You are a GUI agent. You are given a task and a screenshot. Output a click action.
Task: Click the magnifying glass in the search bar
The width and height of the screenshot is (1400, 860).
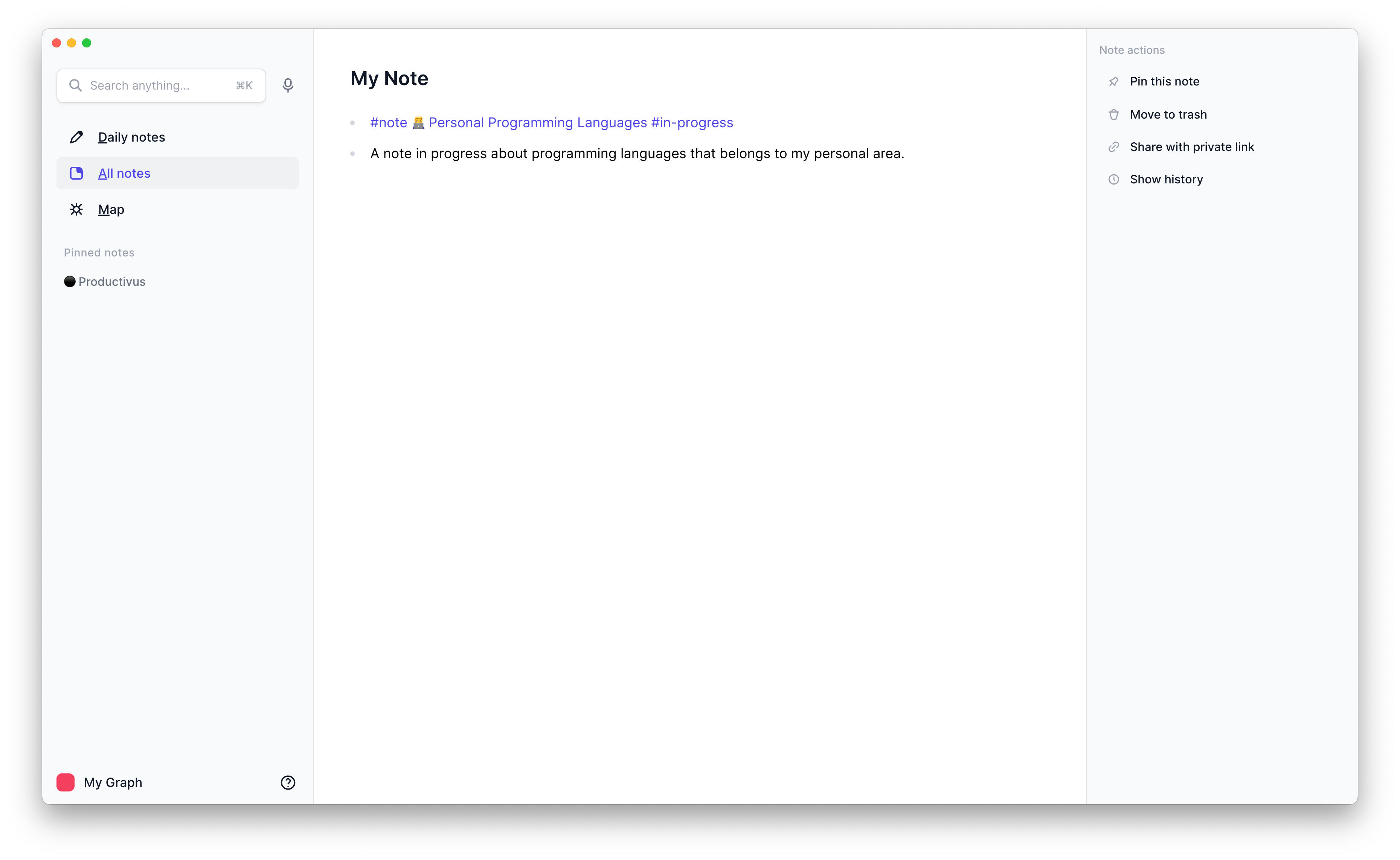coord(76,85)
